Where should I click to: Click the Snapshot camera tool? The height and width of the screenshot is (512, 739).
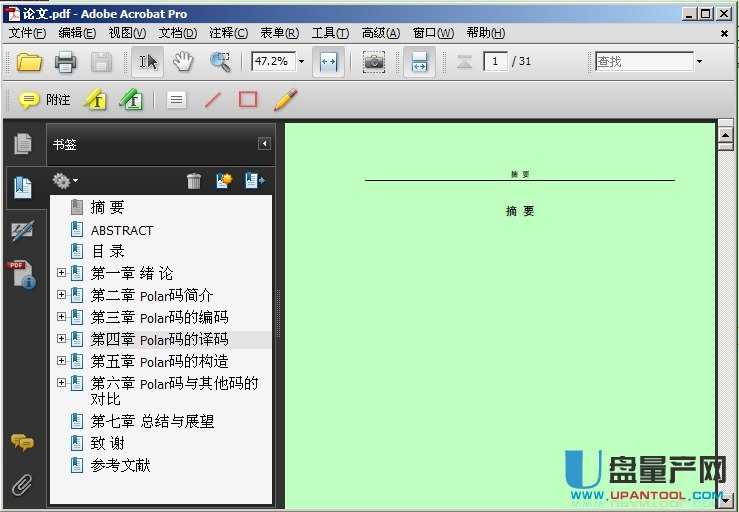click(x=374, y=62)
